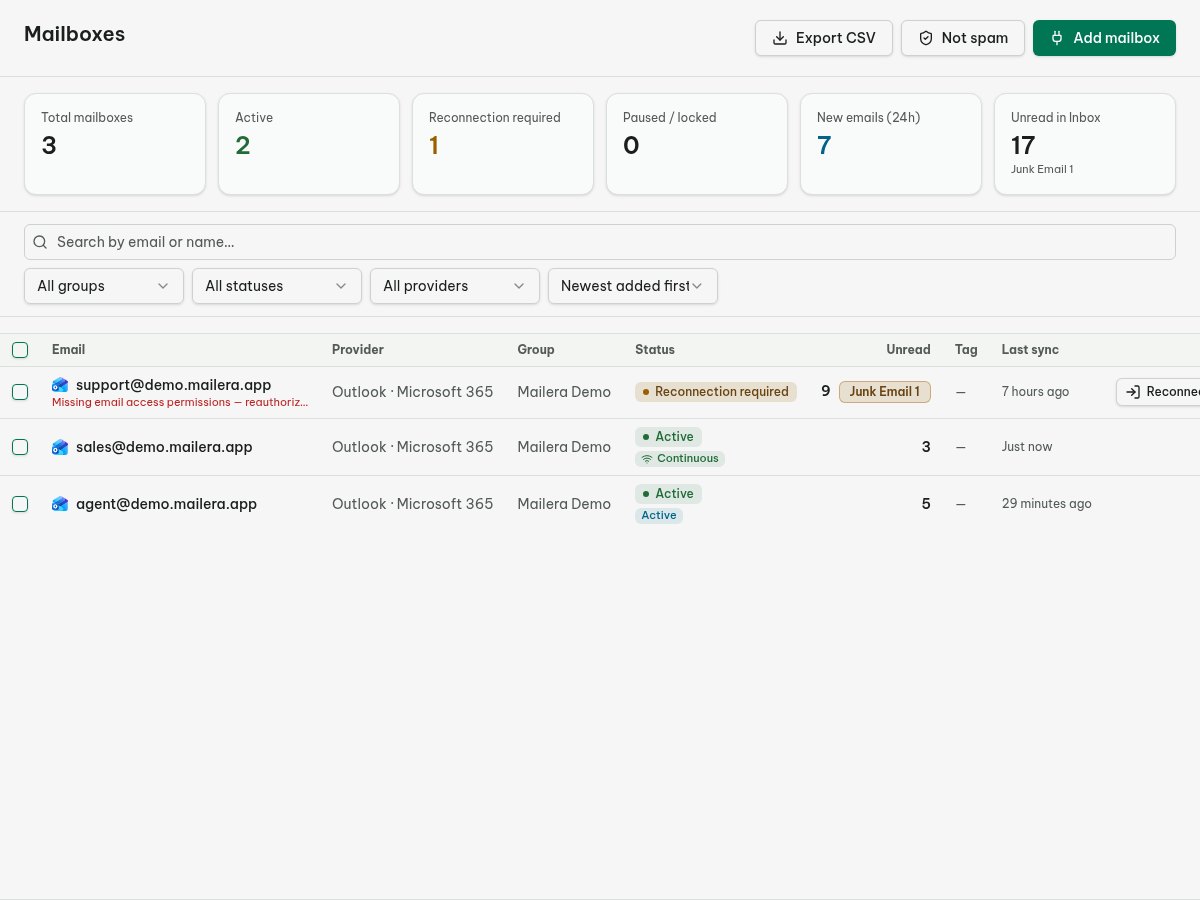
Task: Click unread count 5 in agent row
Action: [926, 504]
